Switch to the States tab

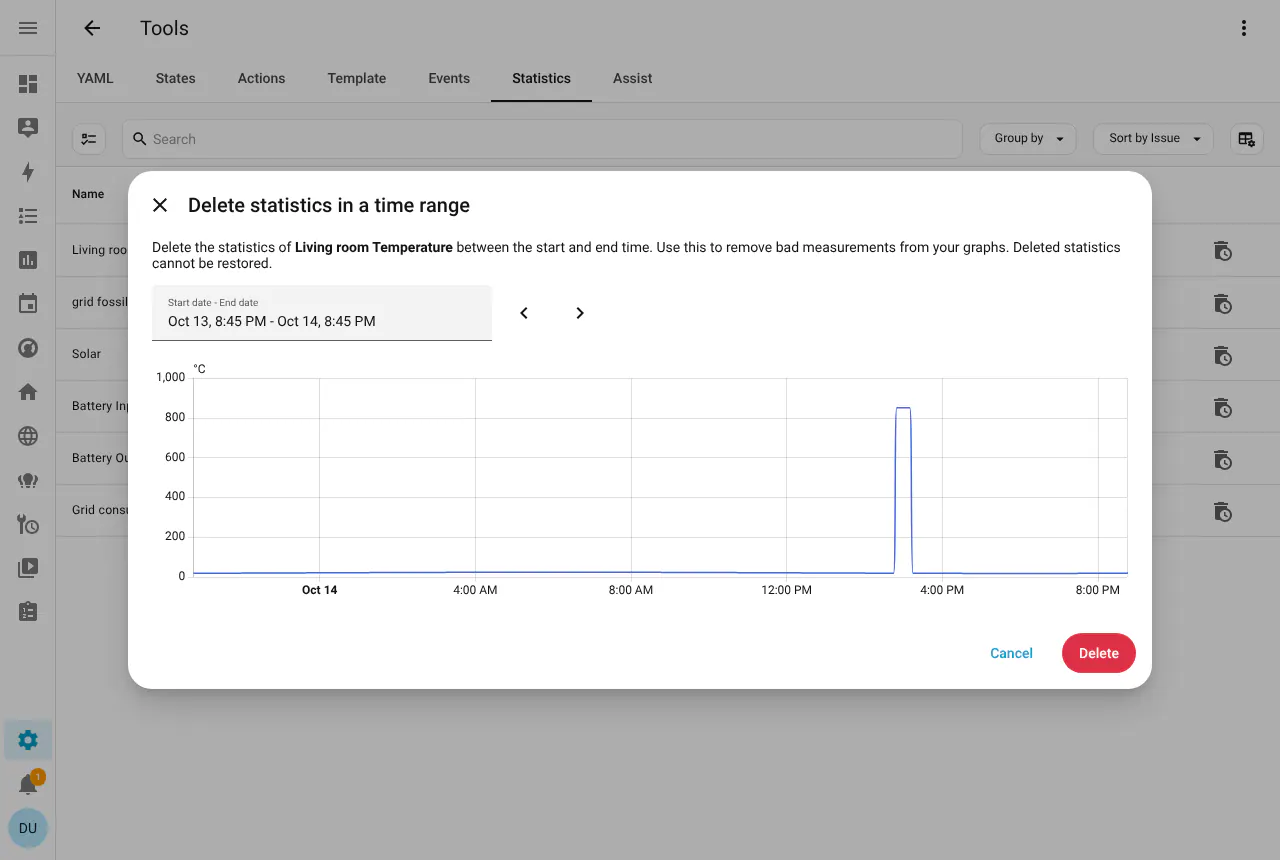click(175, 78)
